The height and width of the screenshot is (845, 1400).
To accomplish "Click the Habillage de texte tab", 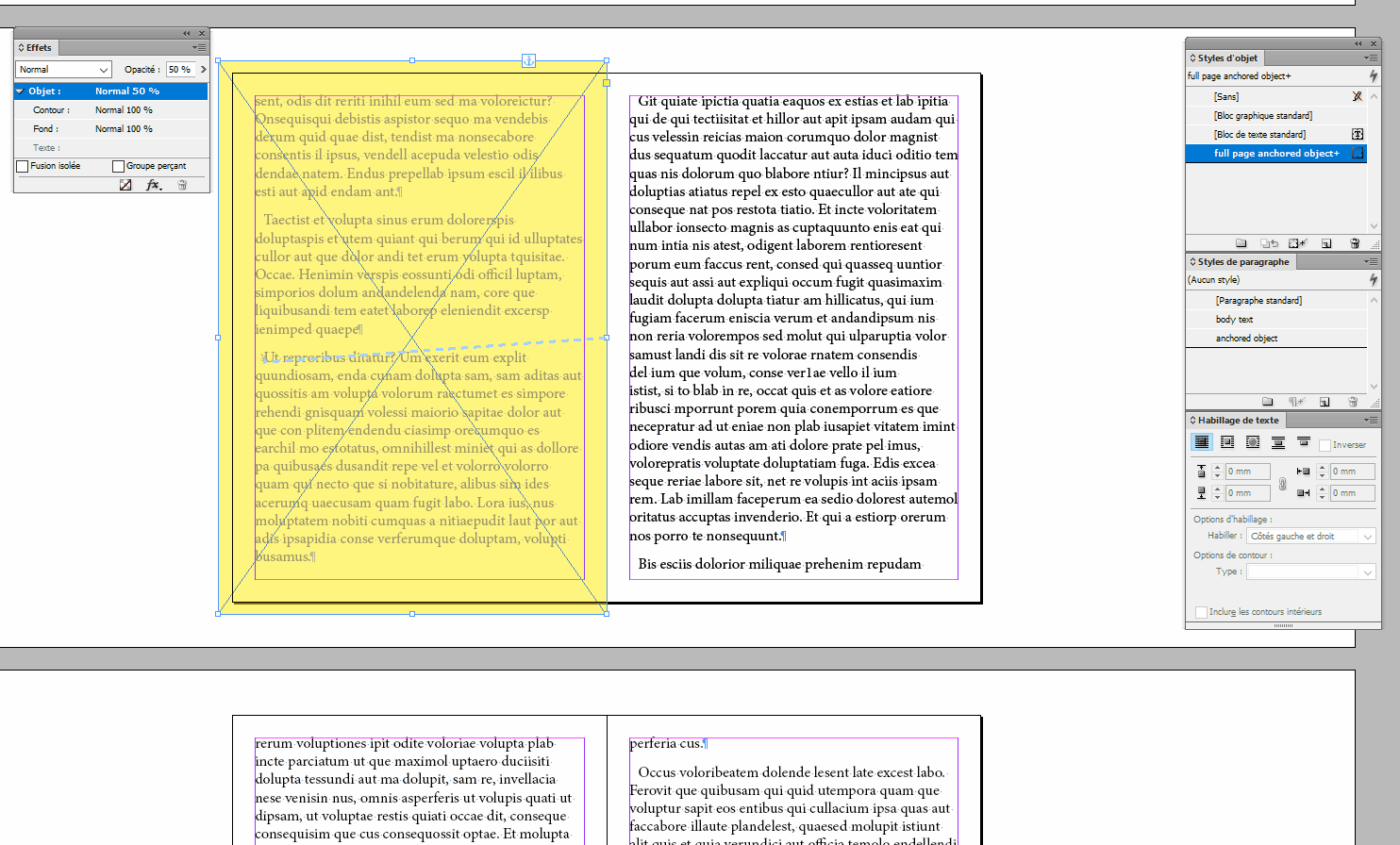I will (x=1235, y=420).
